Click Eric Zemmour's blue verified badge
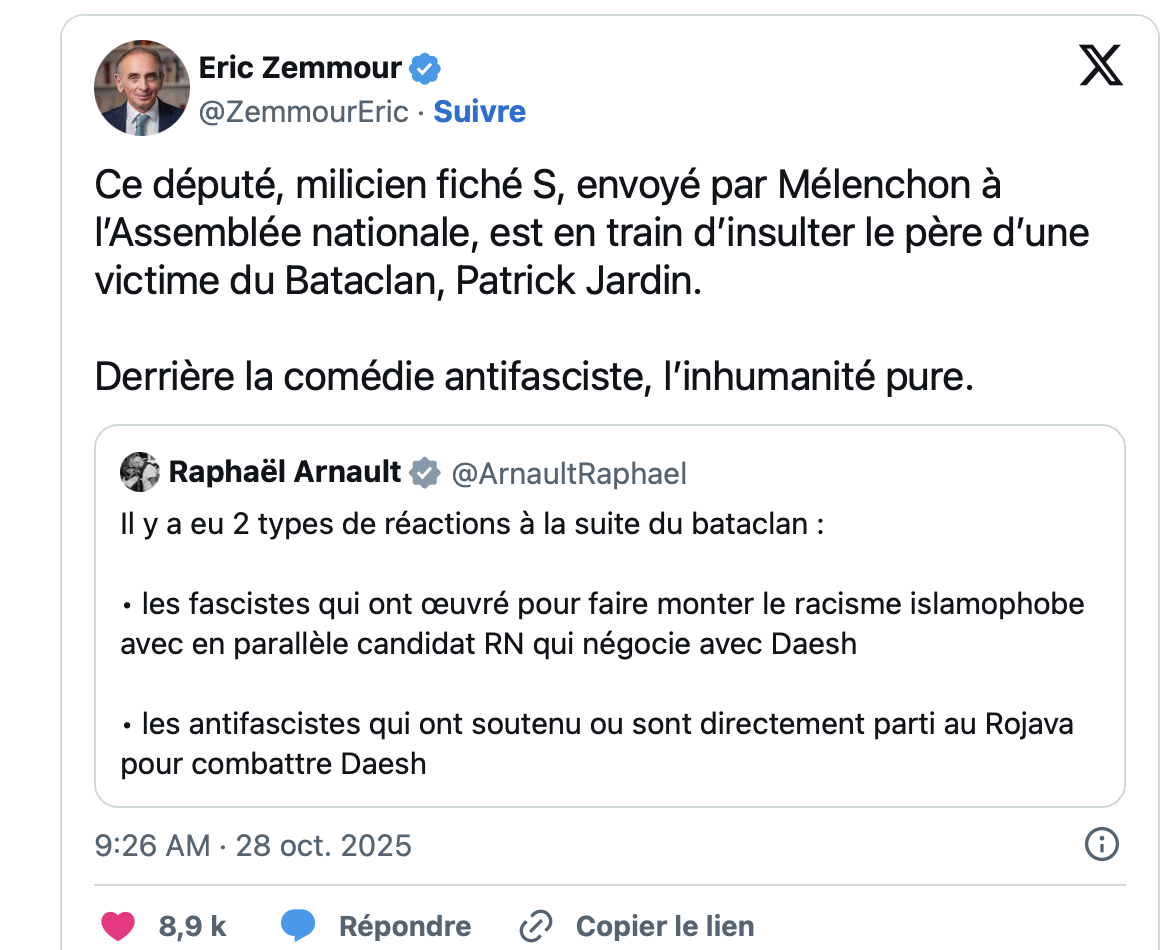The width and height of the screenshot is (1166, 950). (426, 69)
